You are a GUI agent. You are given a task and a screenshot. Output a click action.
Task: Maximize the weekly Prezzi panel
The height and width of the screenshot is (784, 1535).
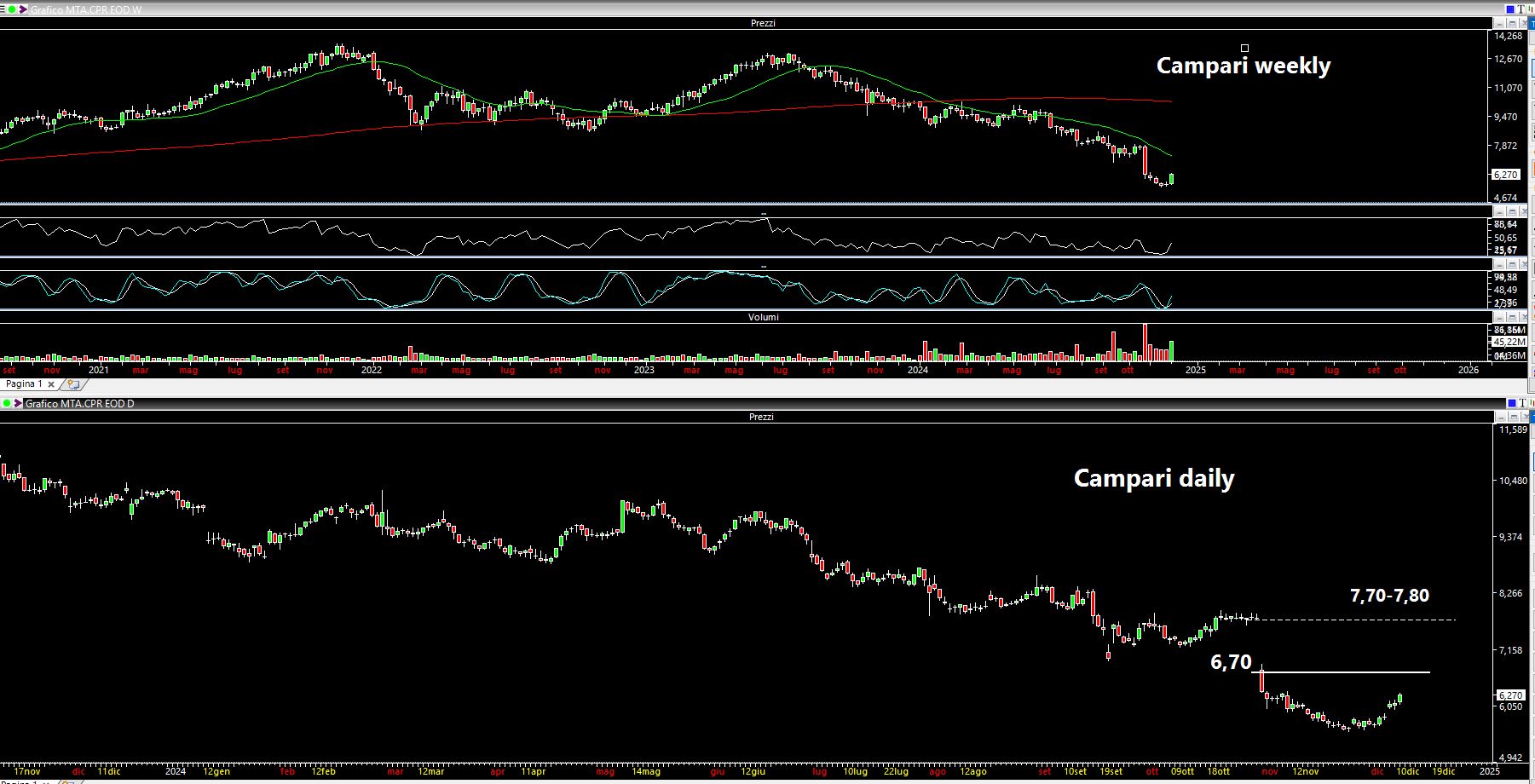[1512, 23]
